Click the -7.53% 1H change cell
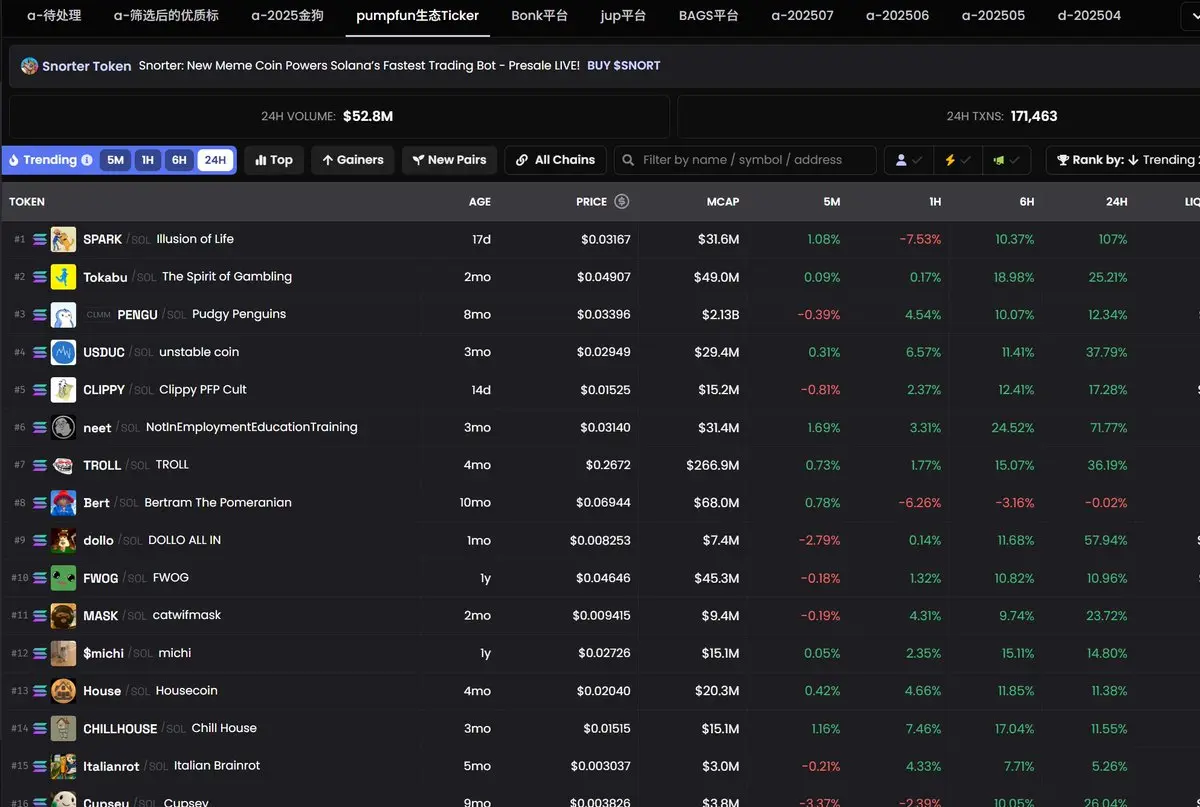 pos(920,240)
